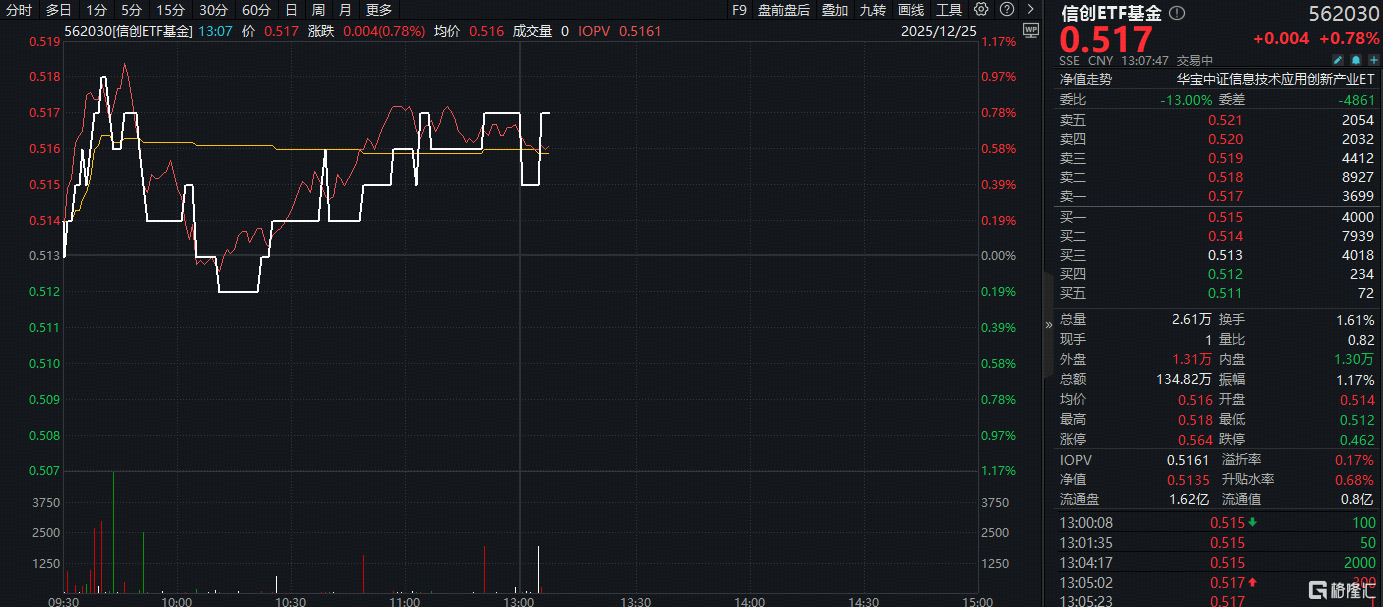Expand toolbar with the right chevron arrow

coord(1030,10)
